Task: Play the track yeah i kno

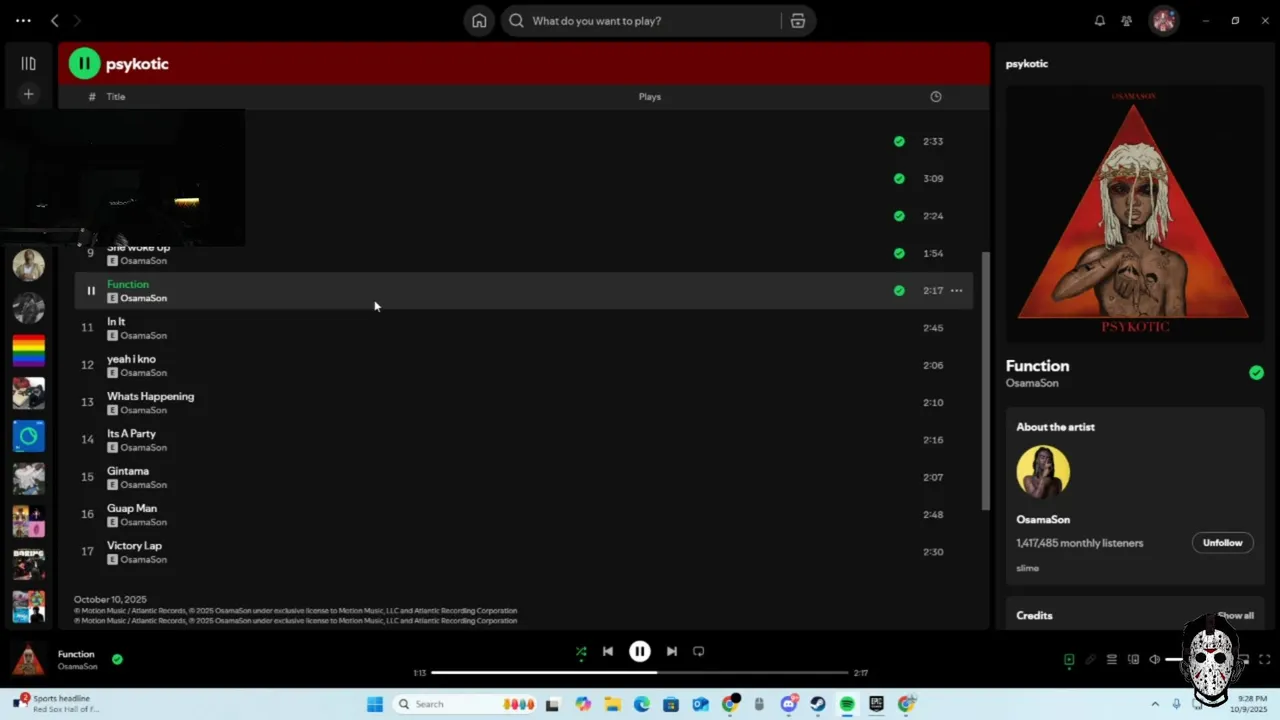Action: [x=131, y=359]
